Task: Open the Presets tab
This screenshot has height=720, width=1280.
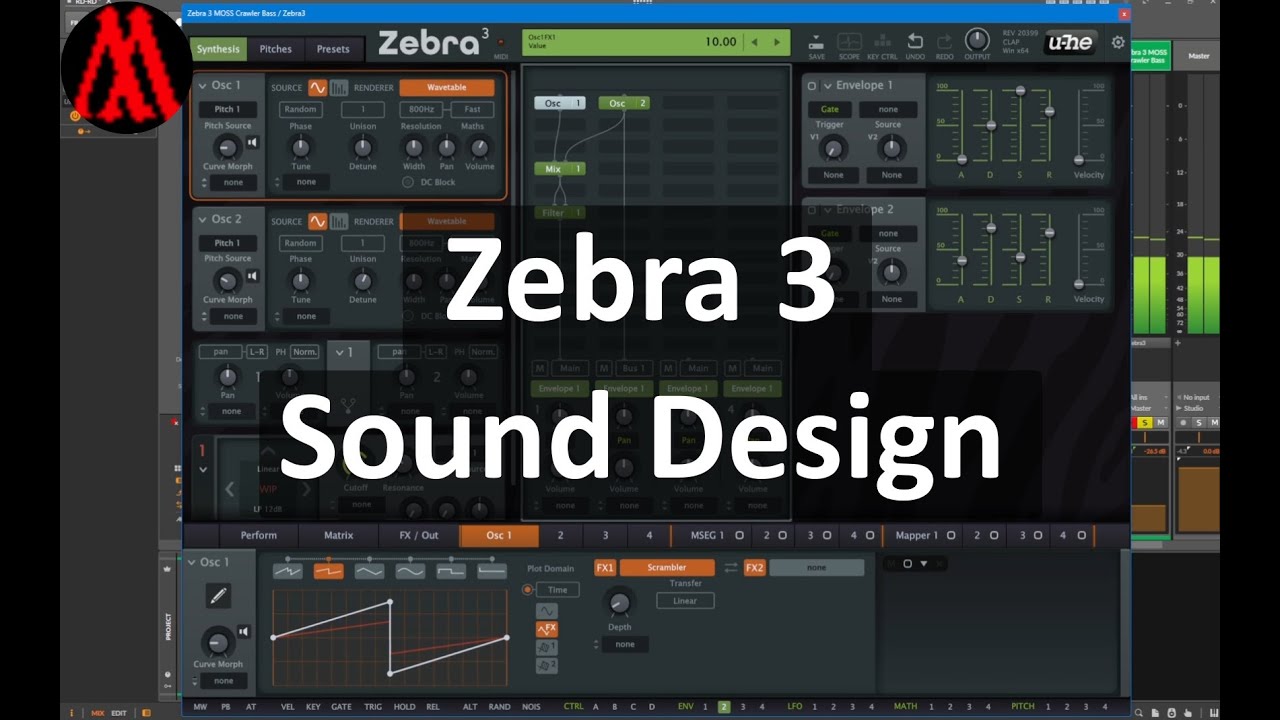Action: (333, 48)
